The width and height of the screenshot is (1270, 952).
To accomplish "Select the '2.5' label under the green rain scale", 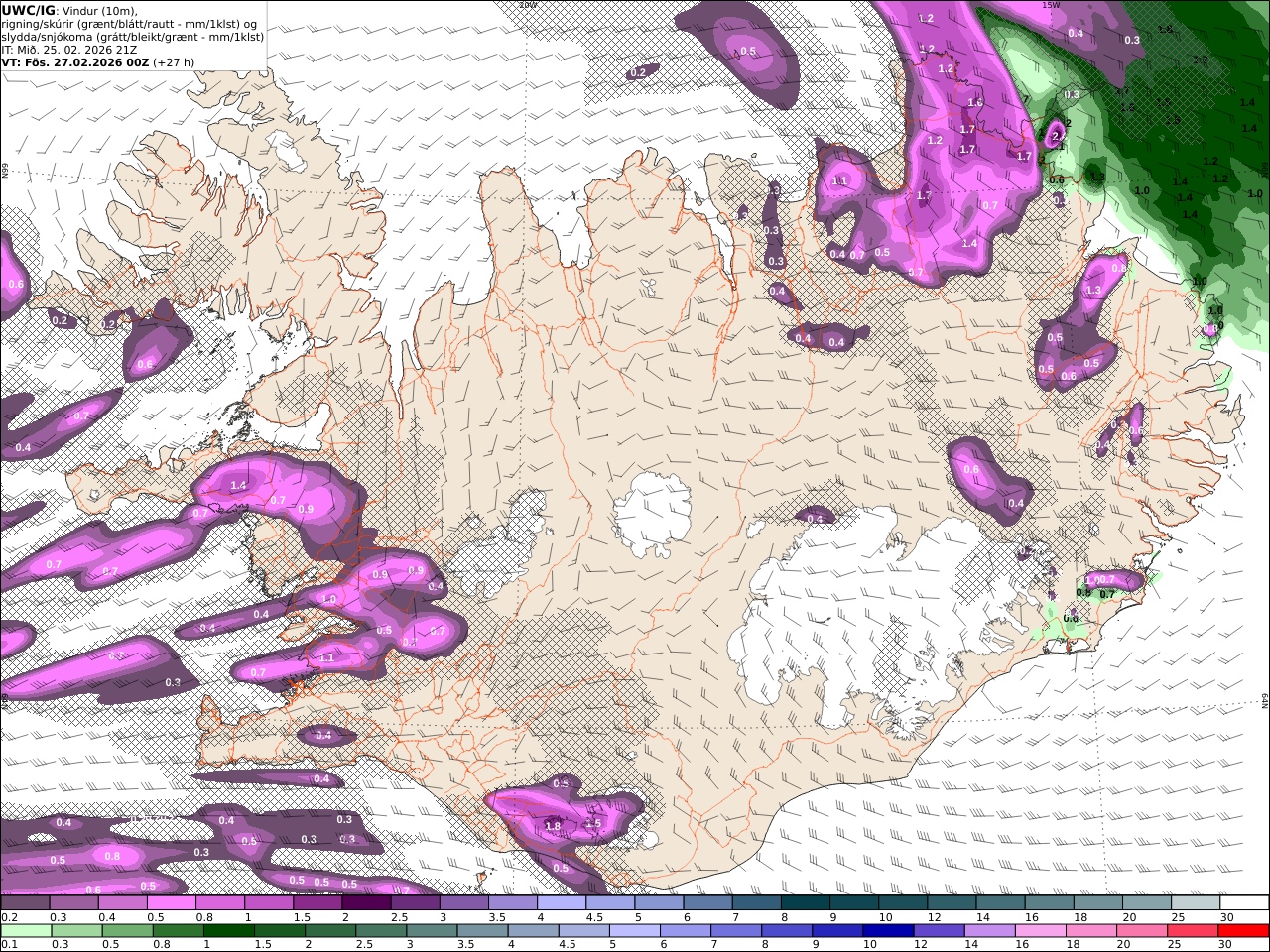I will [363, 945].
